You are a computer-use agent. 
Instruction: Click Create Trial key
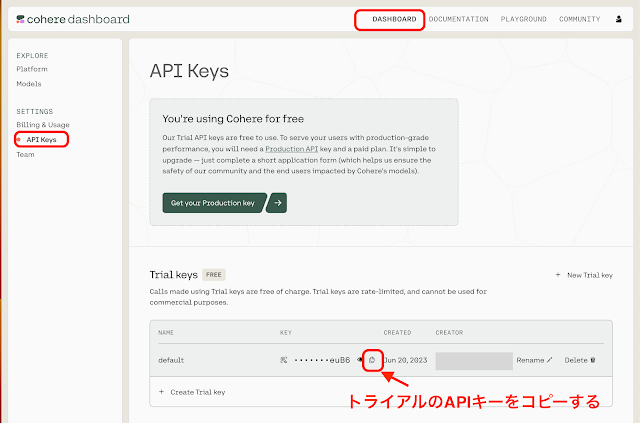point(192,392)
